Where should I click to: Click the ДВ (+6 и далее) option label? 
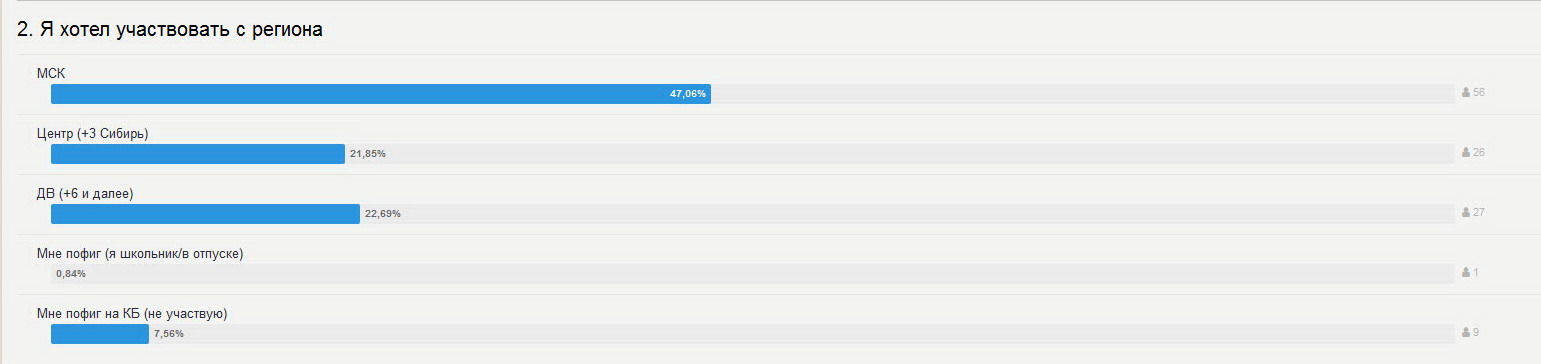[85, 193]
